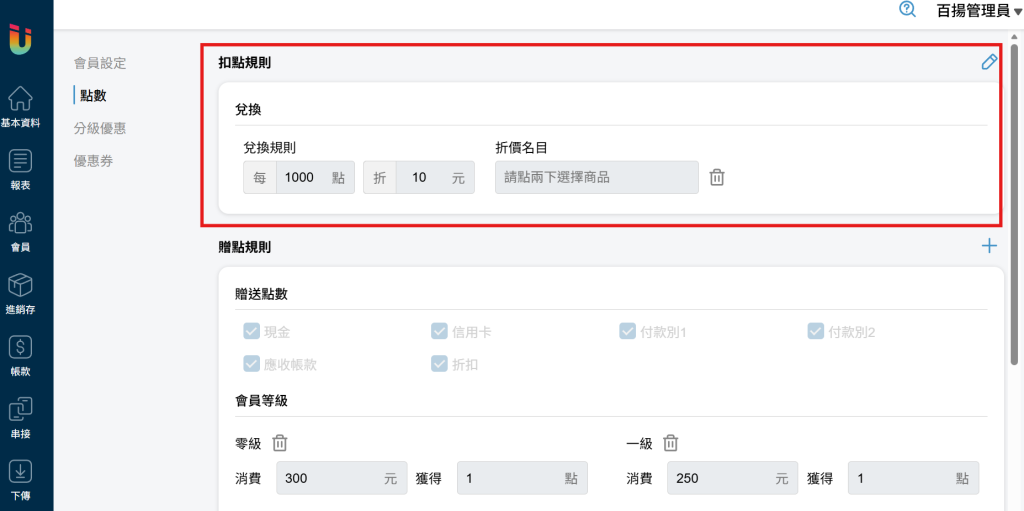Toggle the 現金 checkbox
Viewport: 1024px width, 511px height.
tap(252, 331)
